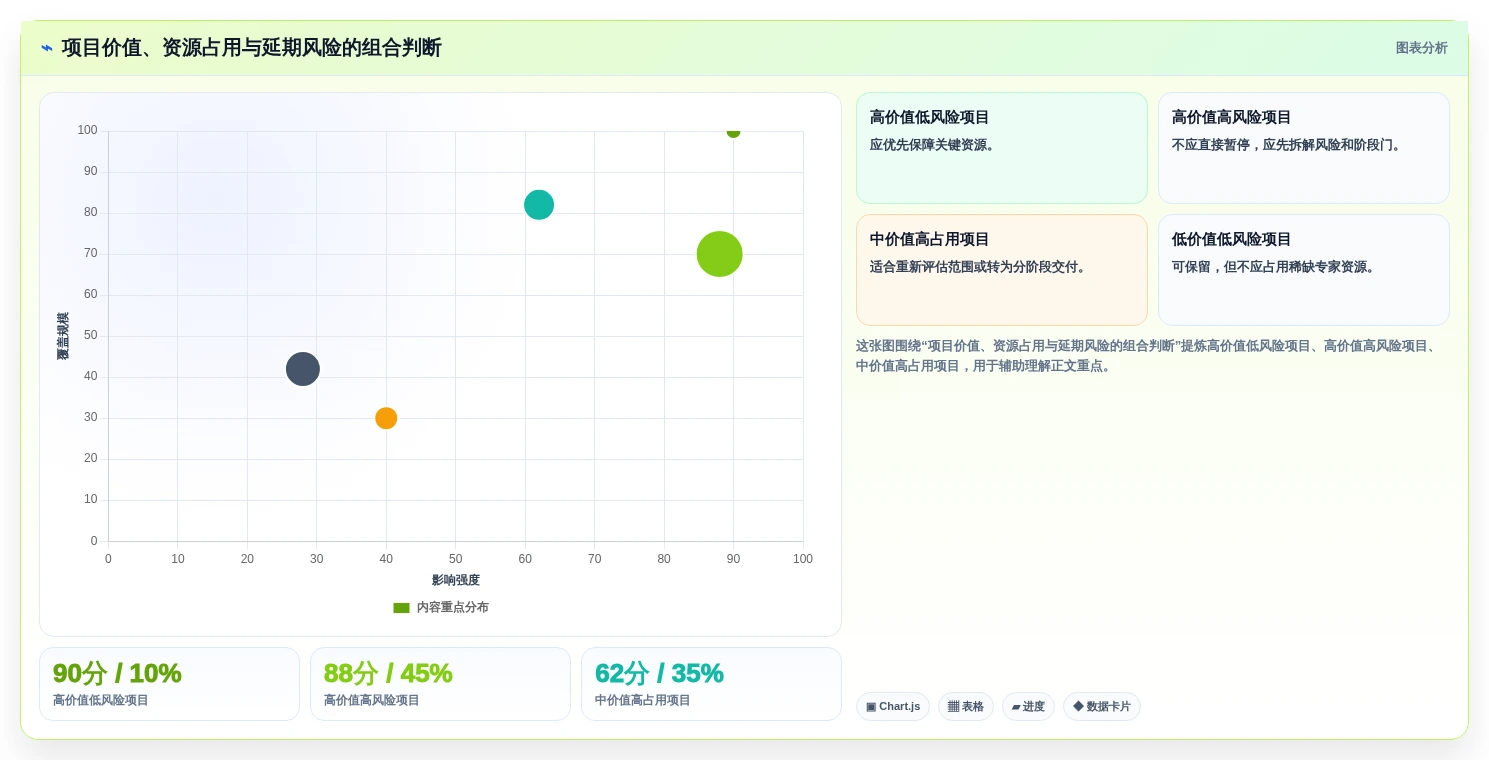Image resolution: width=1489 pixels, height=760 pixels.
Task: Click the 低价值低风险项目 card heading
Action: (x=1232, y=240)
